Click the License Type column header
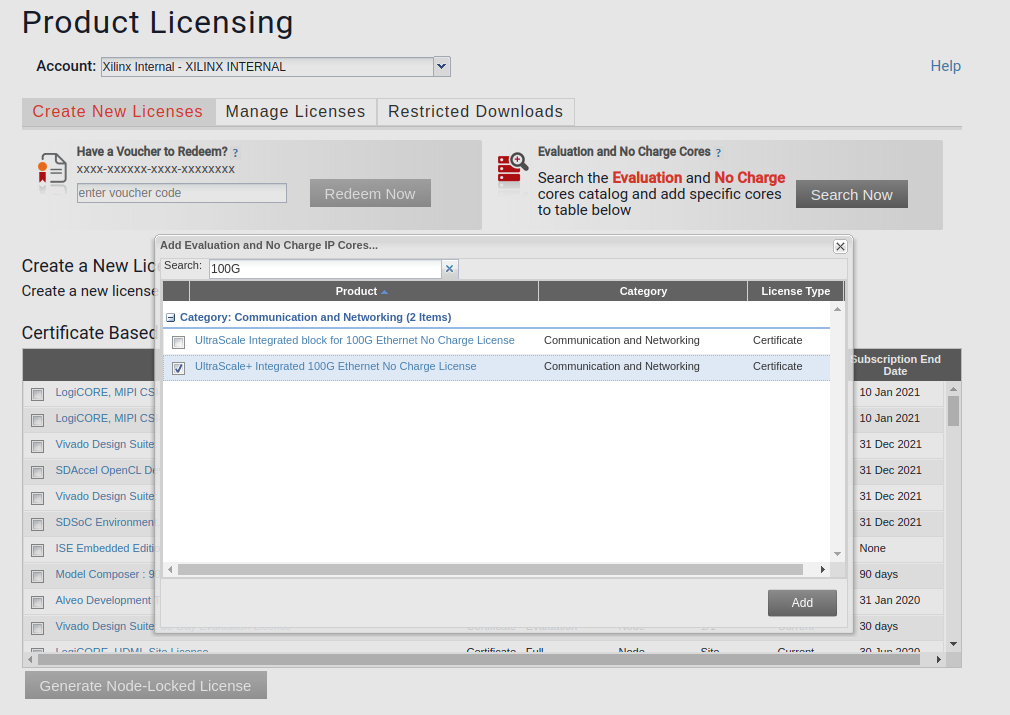This screenshot has height=715, width=1010. point(796,291)
